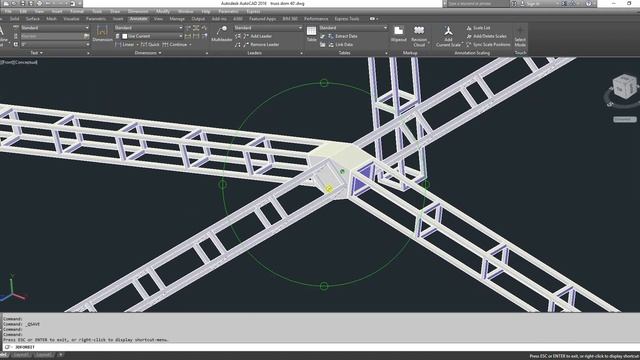Viewport: 640px width, 360px height.
Task: Switch to the Featured Apps tab
Action: [x=262, y=19]
